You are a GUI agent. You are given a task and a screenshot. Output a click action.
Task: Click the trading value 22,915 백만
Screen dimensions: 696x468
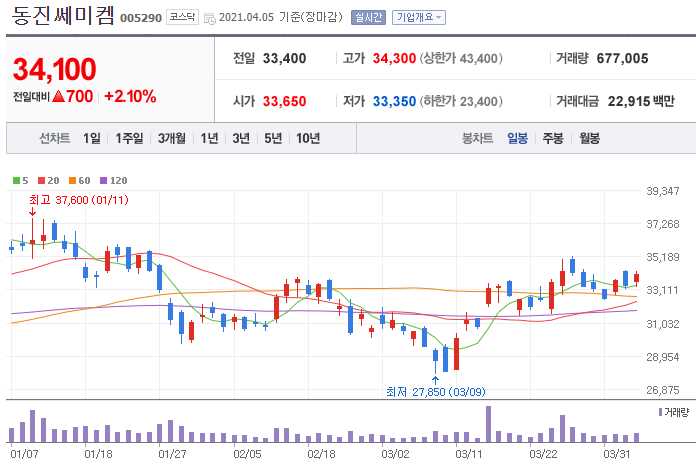point(641,101)
